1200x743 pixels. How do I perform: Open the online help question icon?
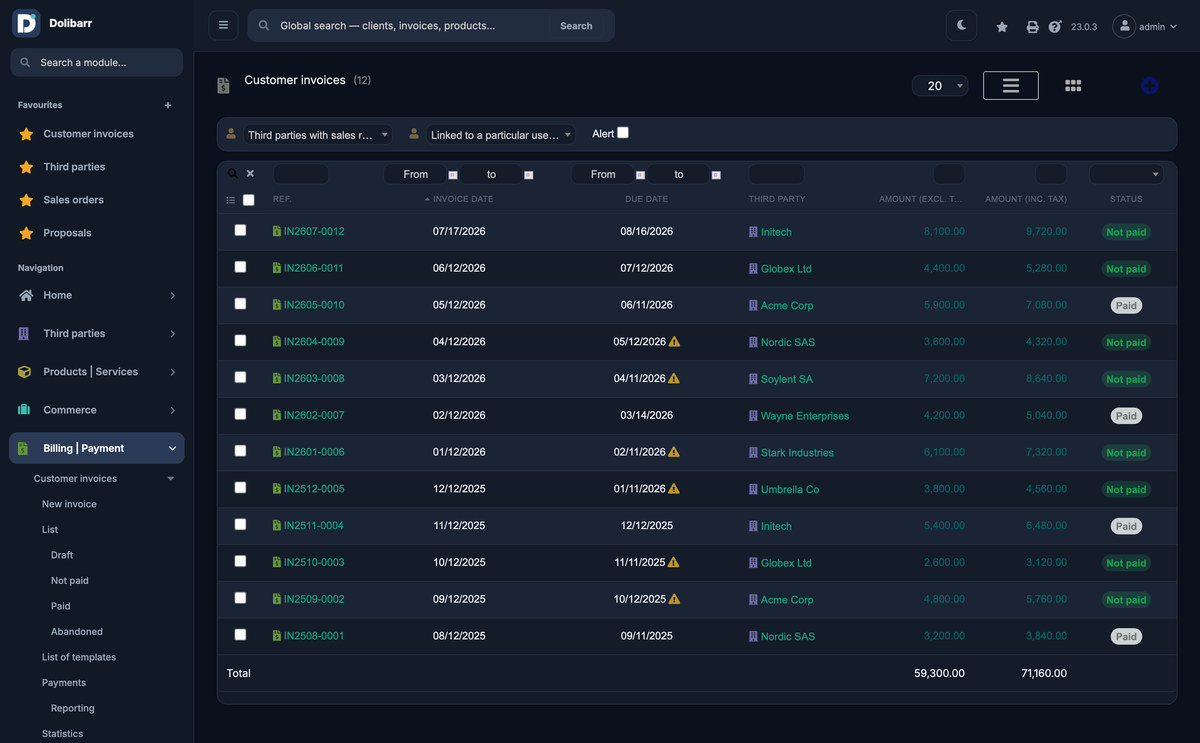click(x=1055, y=27)
